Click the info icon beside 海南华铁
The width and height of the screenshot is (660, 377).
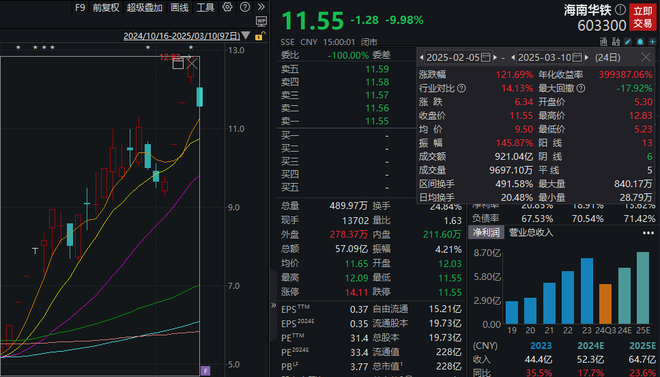(x=620, y=9)
